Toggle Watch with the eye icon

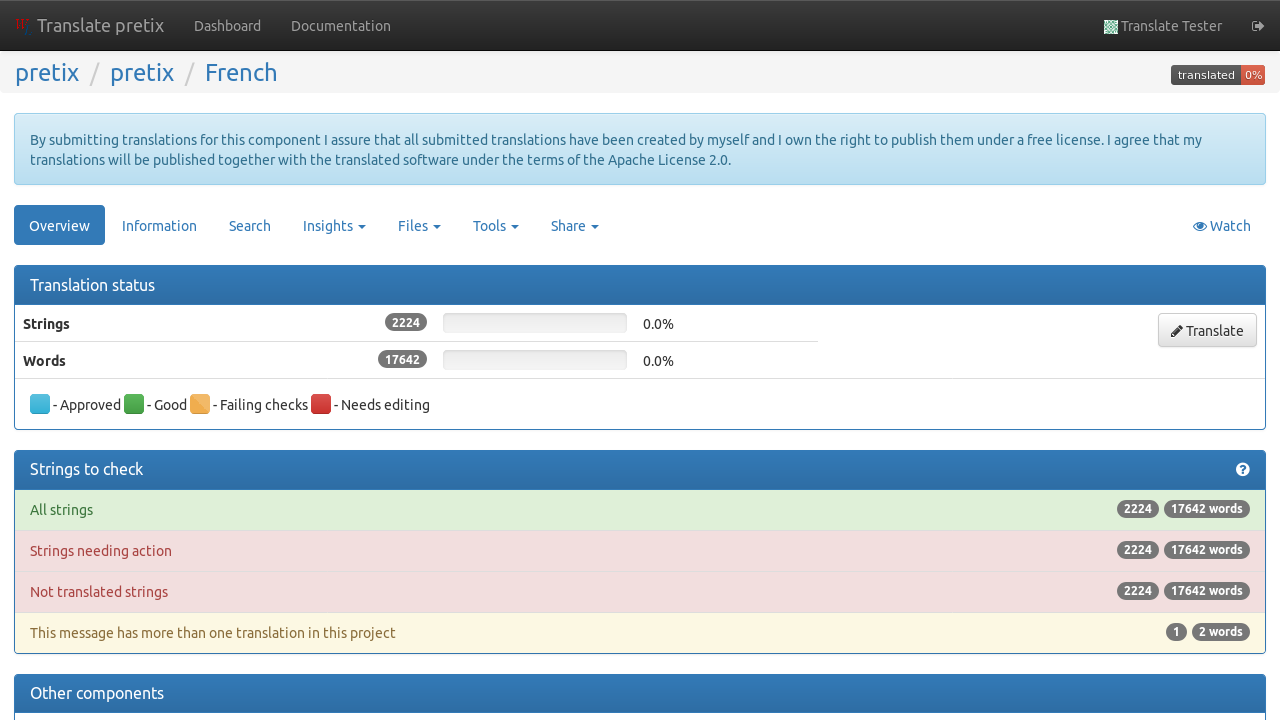click(x=1221, y=226)
